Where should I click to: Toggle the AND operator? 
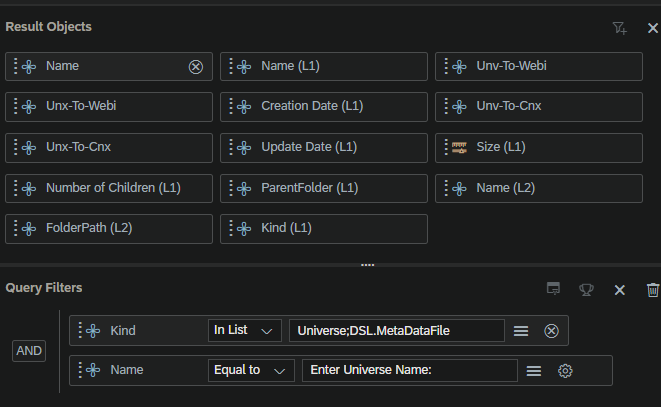point(29,351)
